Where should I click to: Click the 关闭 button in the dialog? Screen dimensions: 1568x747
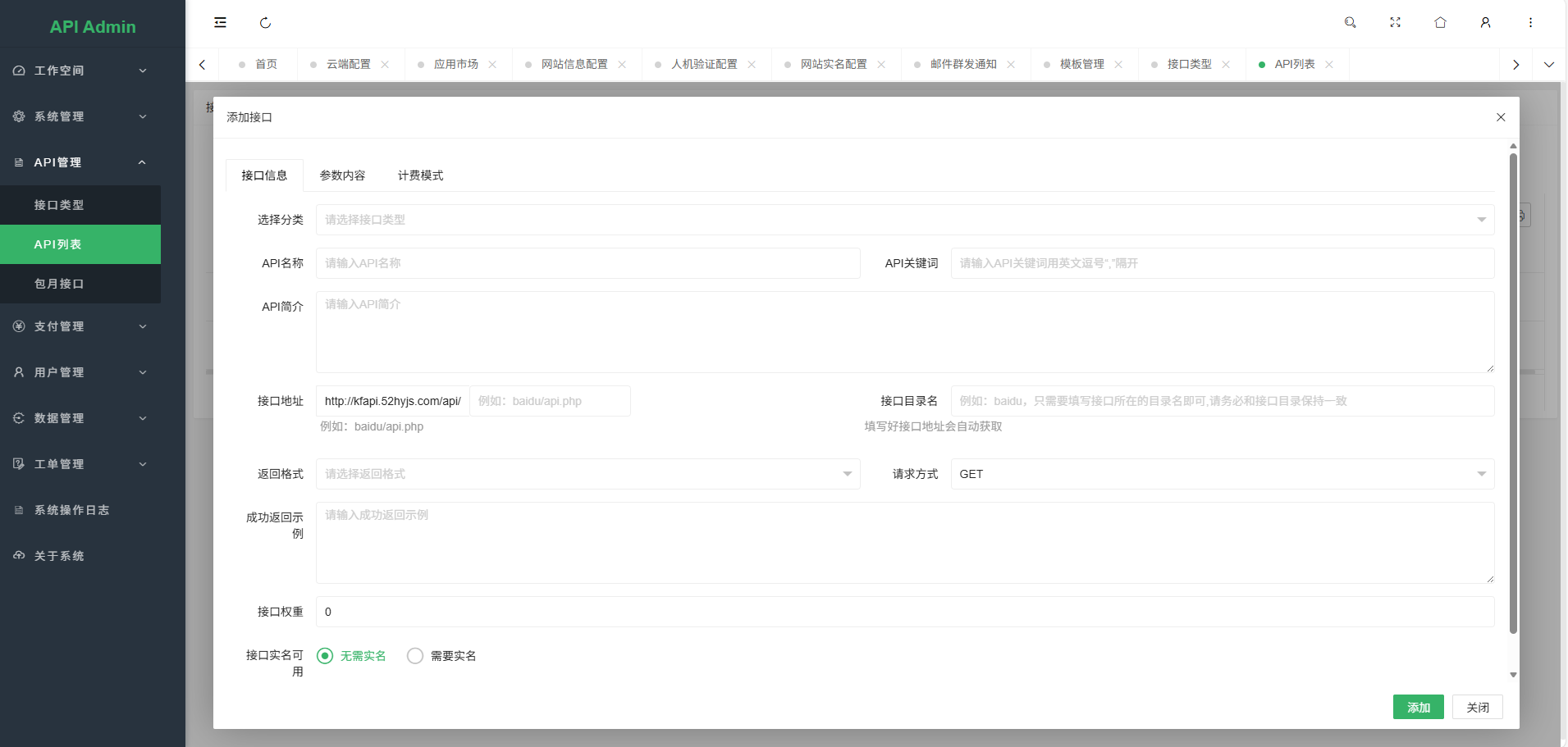1476,707
